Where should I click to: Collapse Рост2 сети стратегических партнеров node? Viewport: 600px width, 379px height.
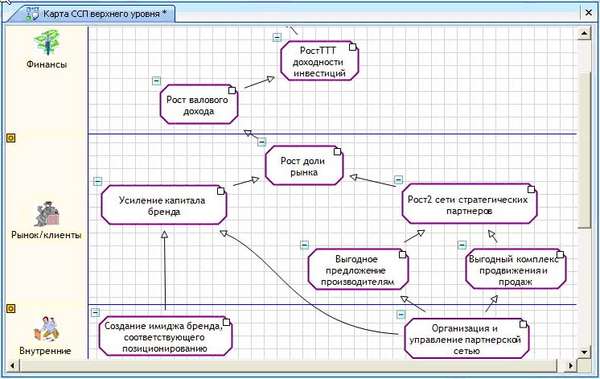tap(398, 180)
